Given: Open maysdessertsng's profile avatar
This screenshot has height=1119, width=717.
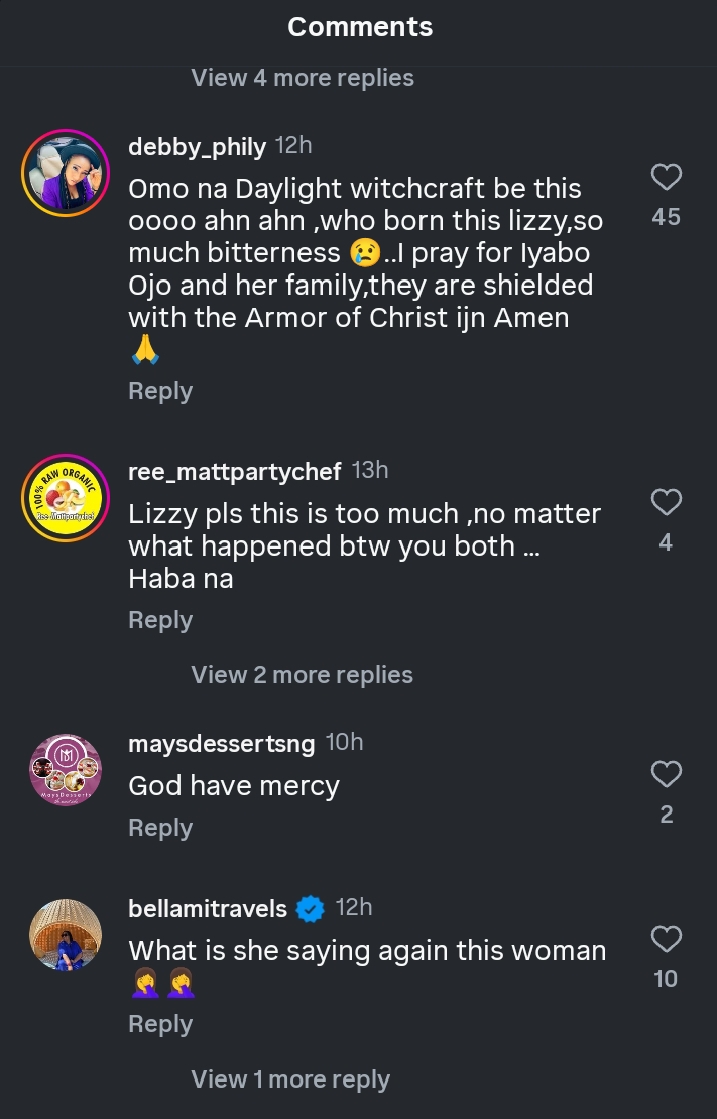Looking at the screenshot, I should (x=65, y=771).
